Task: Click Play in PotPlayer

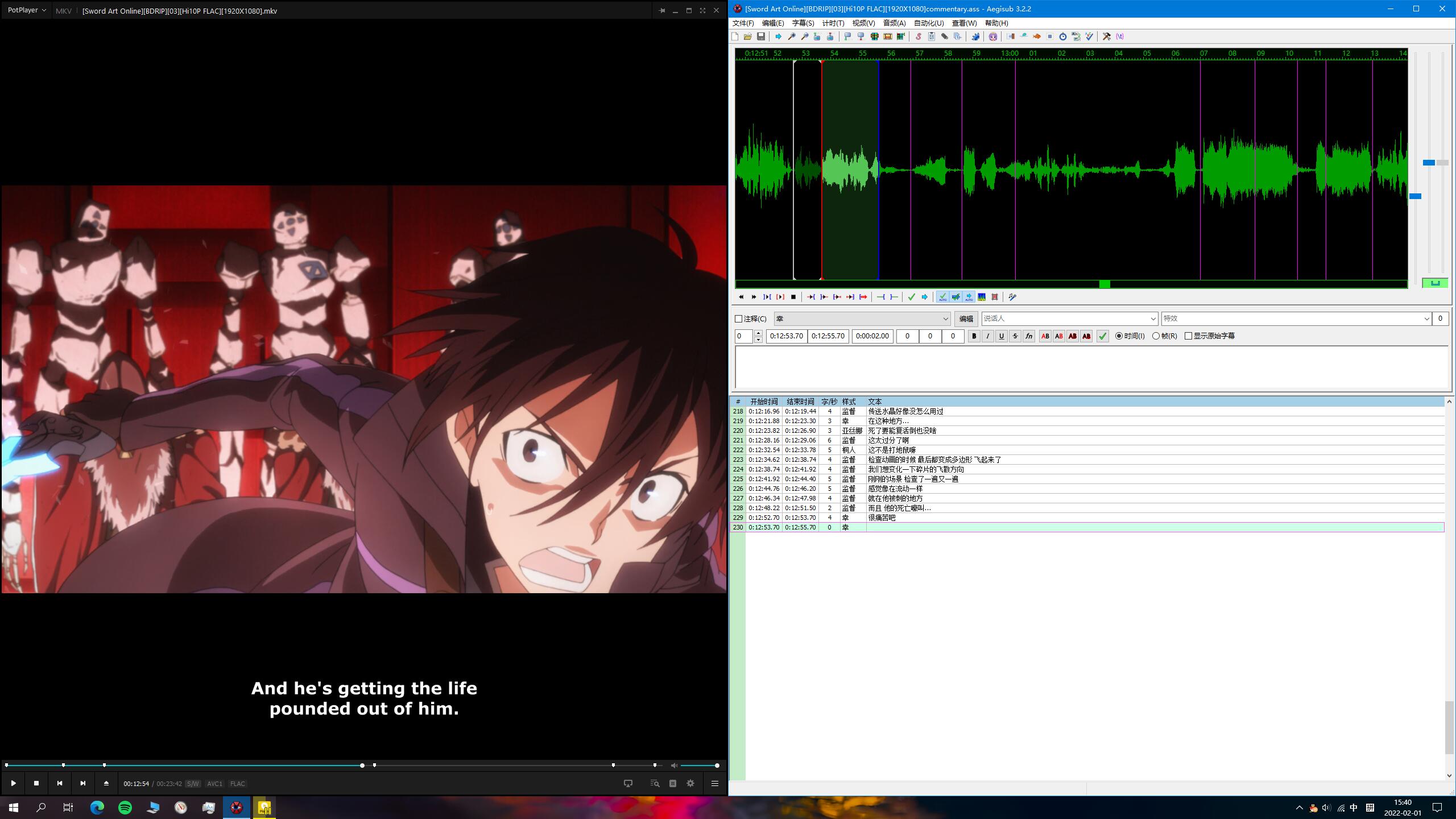Action: [13, 783]
